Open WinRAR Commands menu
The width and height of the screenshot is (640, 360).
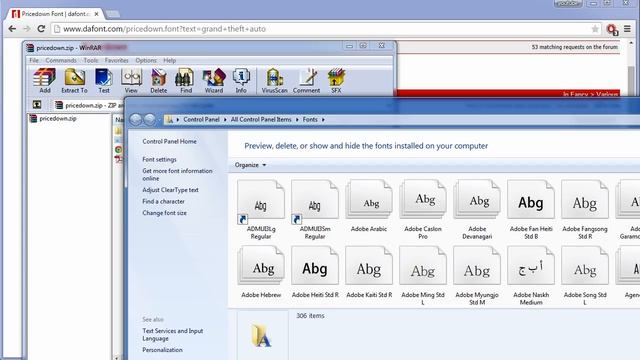click(x=61, y=60)
